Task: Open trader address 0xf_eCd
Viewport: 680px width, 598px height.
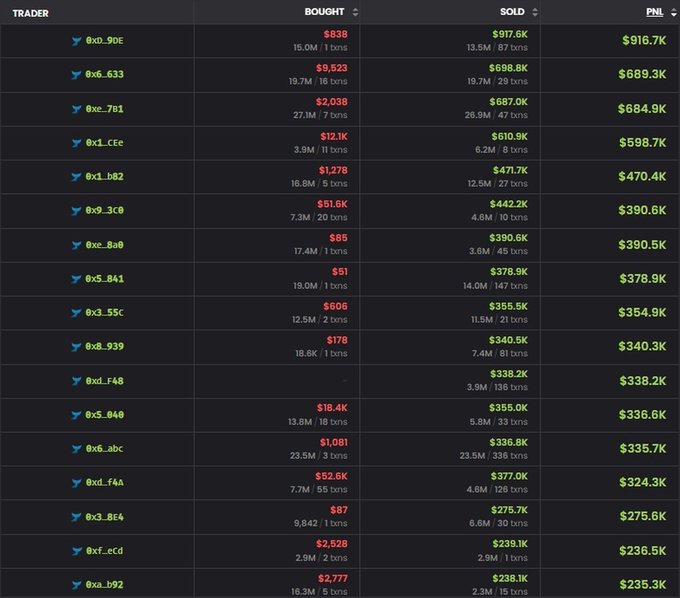Action: [105, 551]
